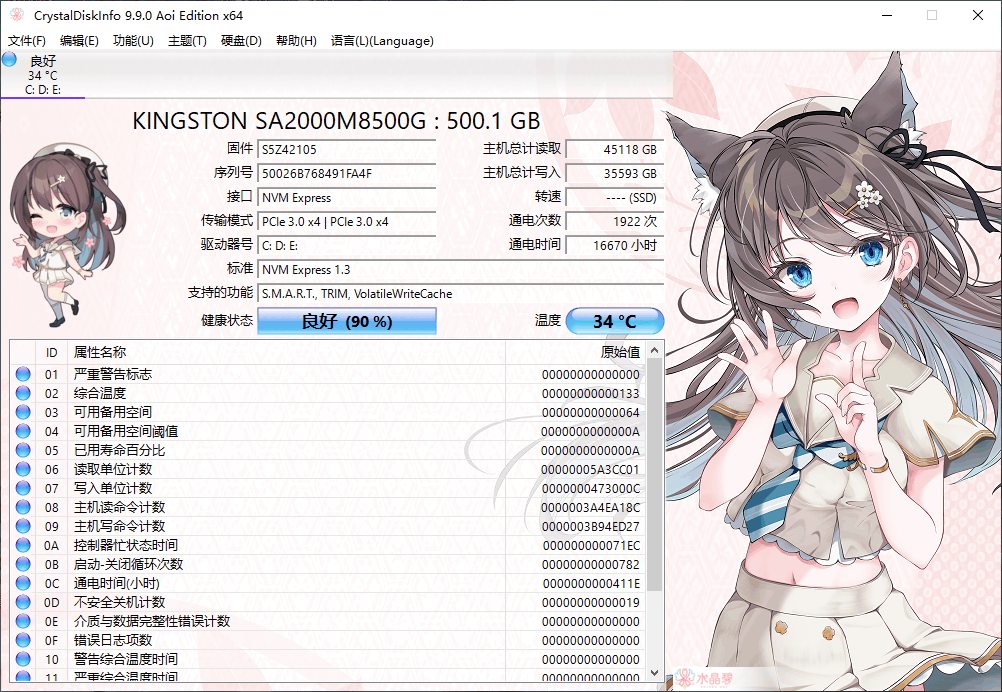Viewport: 1002px width, 692px height.
Task: Click the interface field NVM Express
Action: click(346, 197)
